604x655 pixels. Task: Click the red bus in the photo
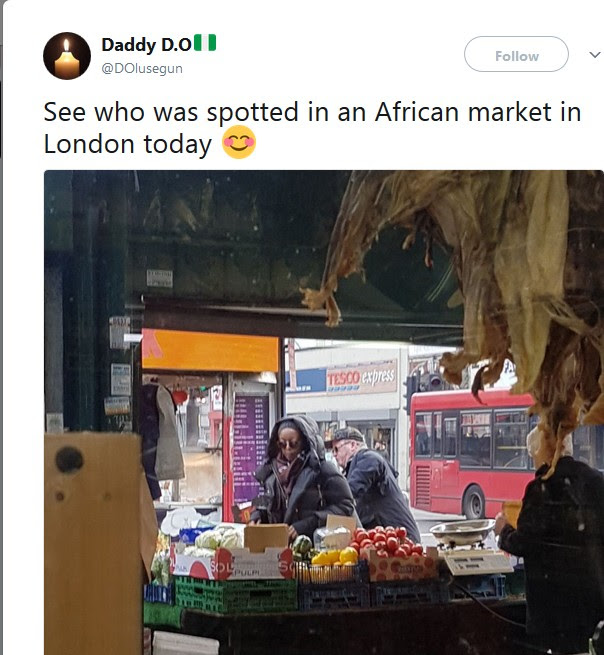coord(472,451)
